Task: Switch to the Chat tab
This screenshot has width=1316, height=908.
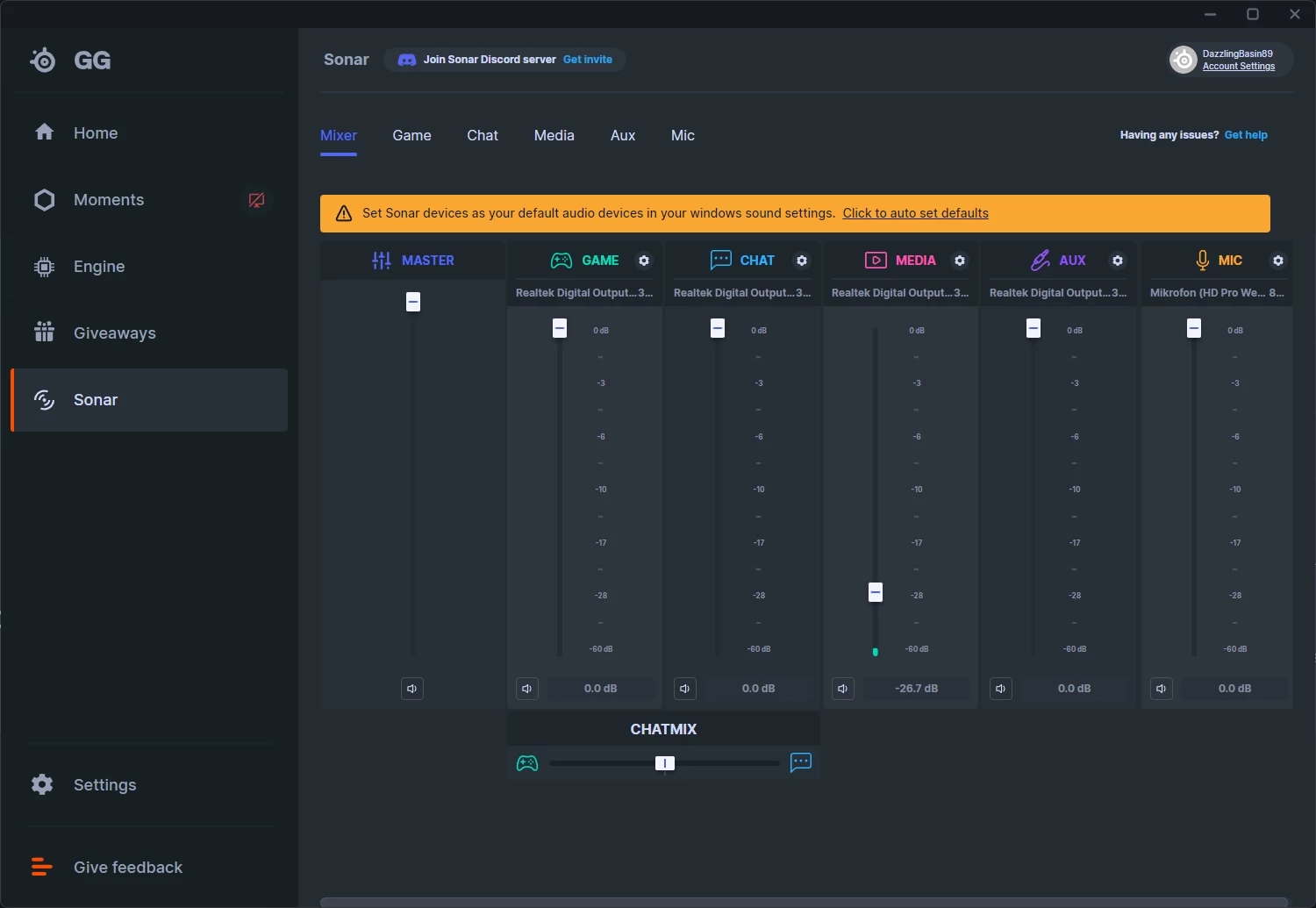Action: (483, 136)
